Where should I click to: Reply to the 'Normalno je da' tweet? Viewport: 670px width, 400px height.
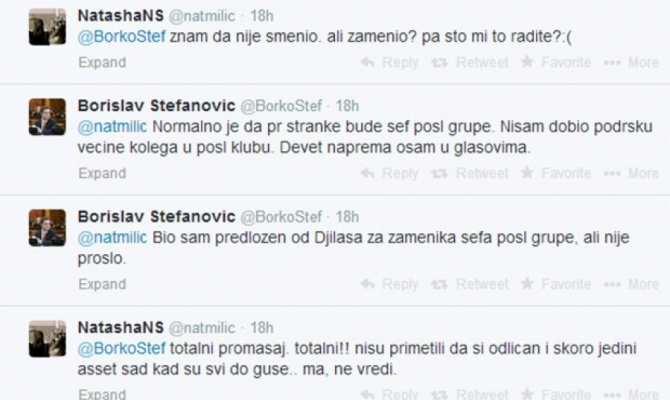pyautogui.click(x=390, y=173)
